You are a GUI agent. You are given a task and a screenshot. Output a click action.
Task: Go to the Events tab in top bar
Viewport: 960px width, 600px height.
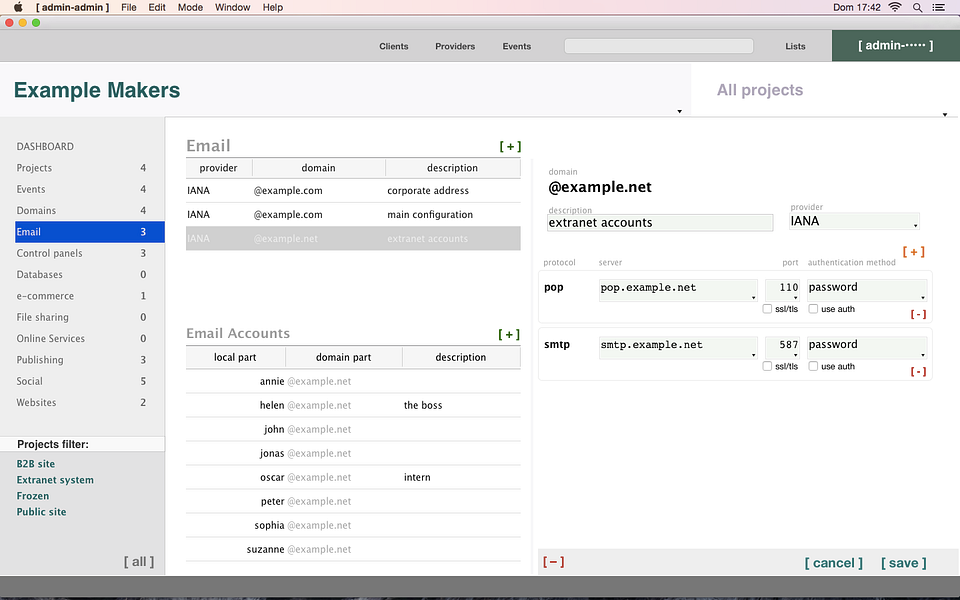517,47
